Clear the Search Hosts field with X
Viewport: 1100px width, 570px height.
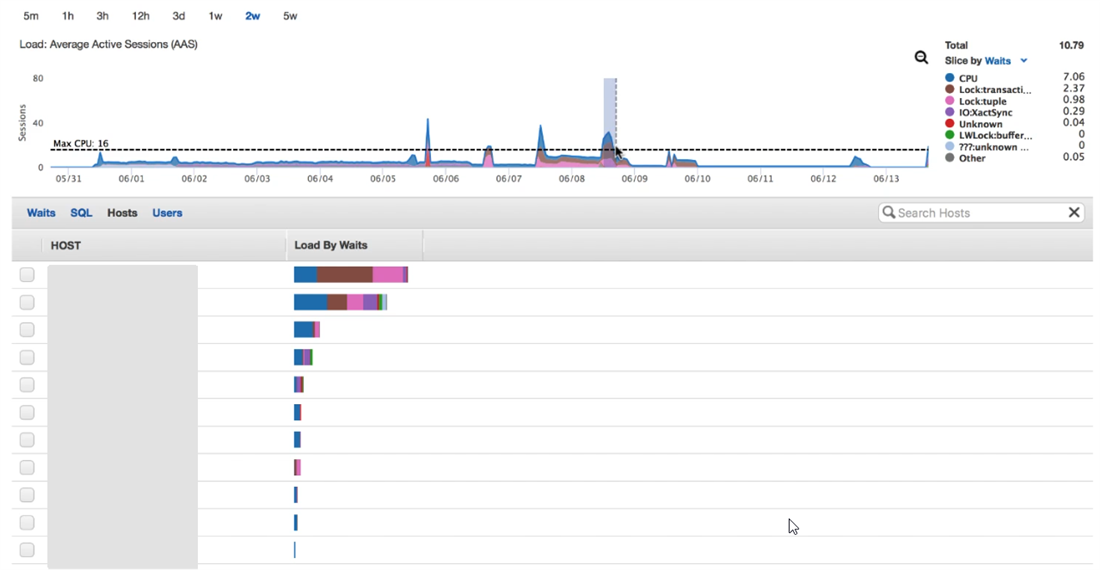(1073, 212)
